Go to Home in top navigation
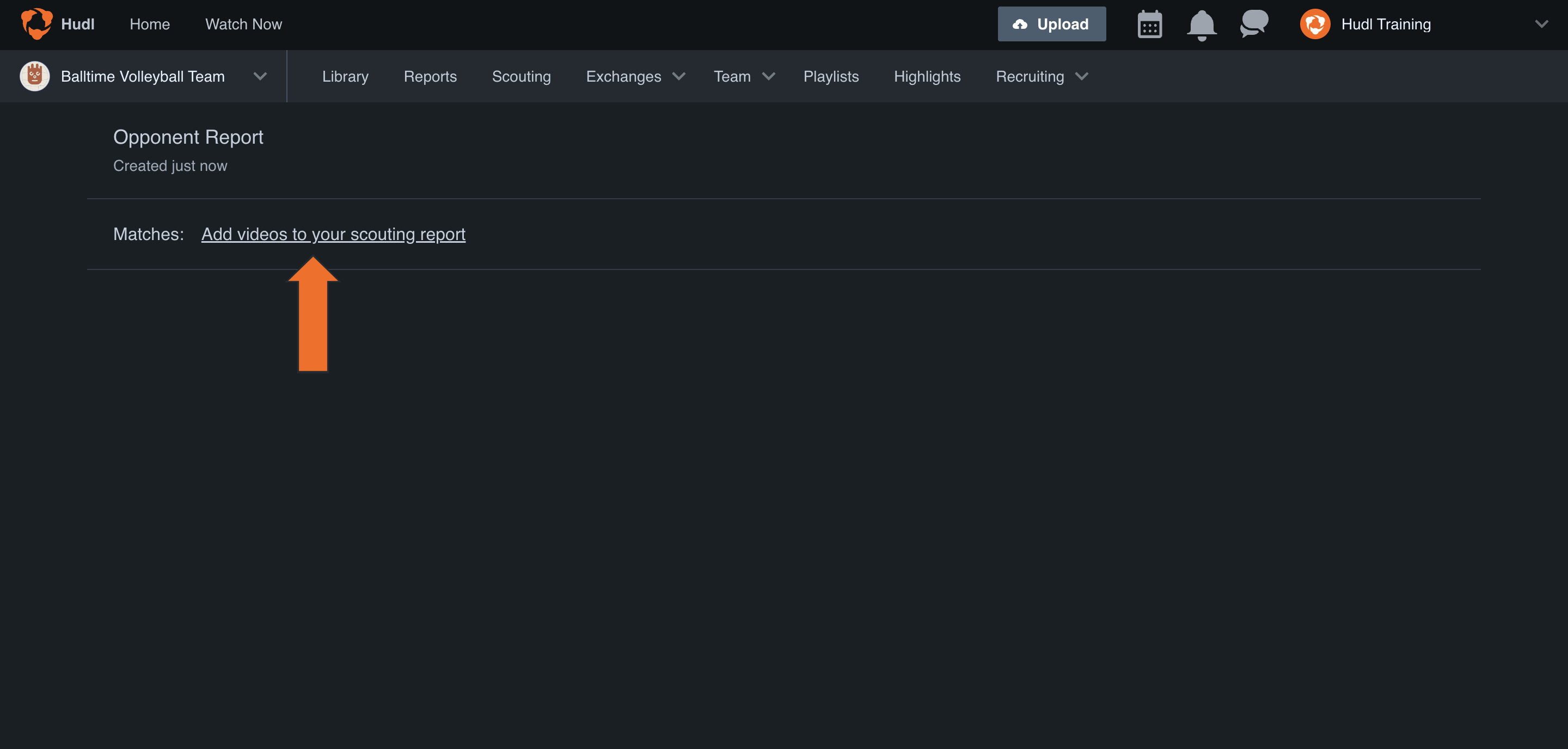The width and height of the screenshot is (1568, 749). click(150, 24)
